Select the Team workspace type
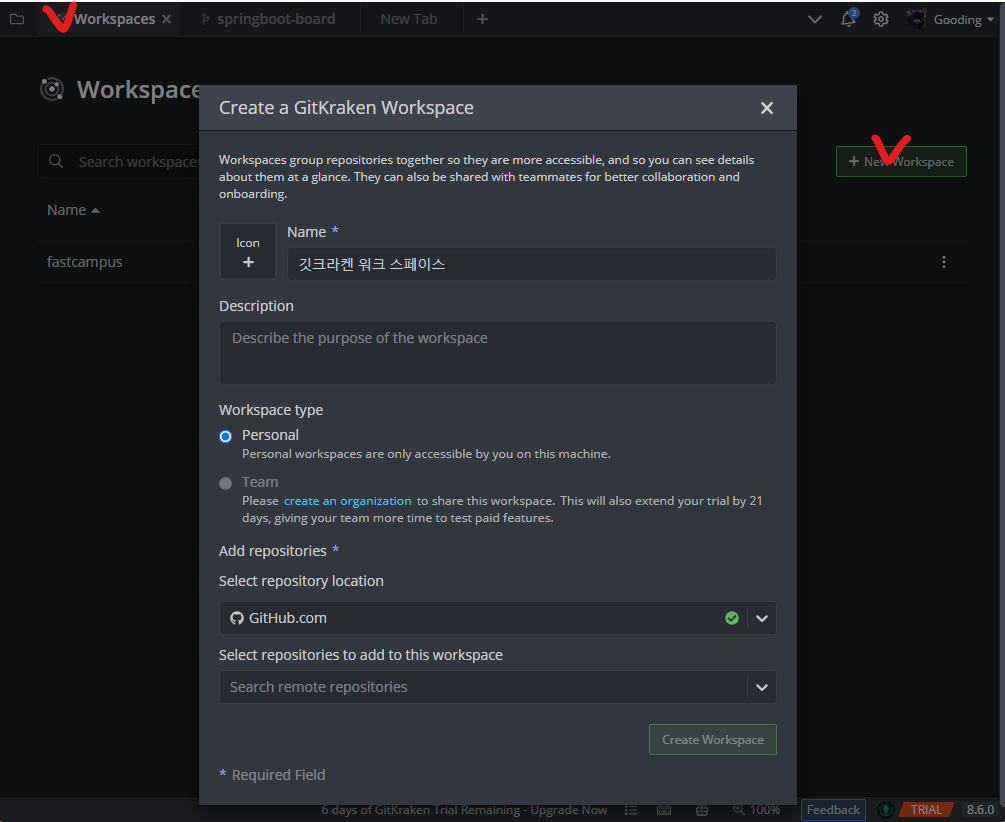1005x822 pixels. [x=226, y=483]
